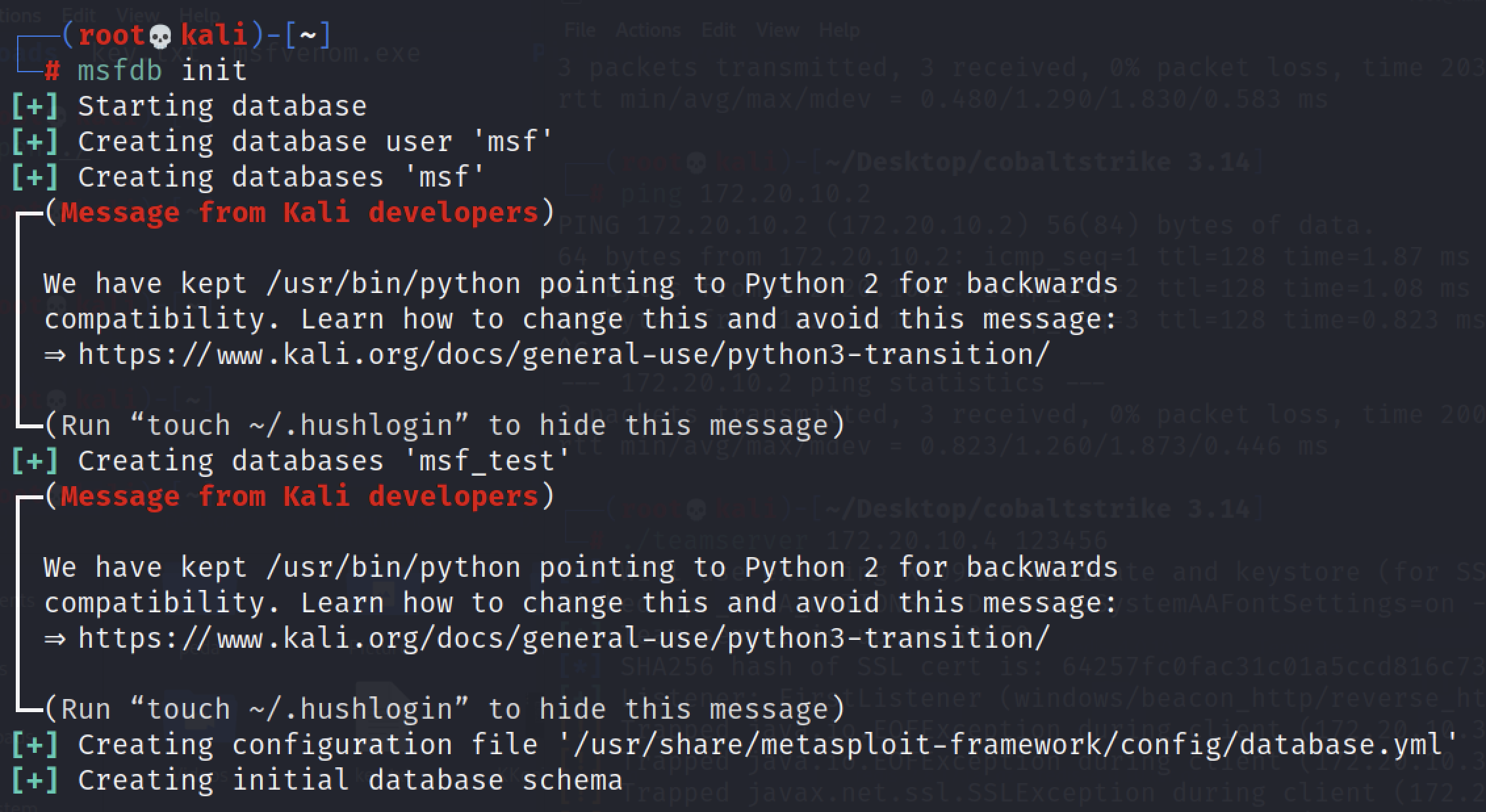This screenshot has width=1486, height=812.
Task: Click the [+] marker before Creating database user
Action: (35, 141)
